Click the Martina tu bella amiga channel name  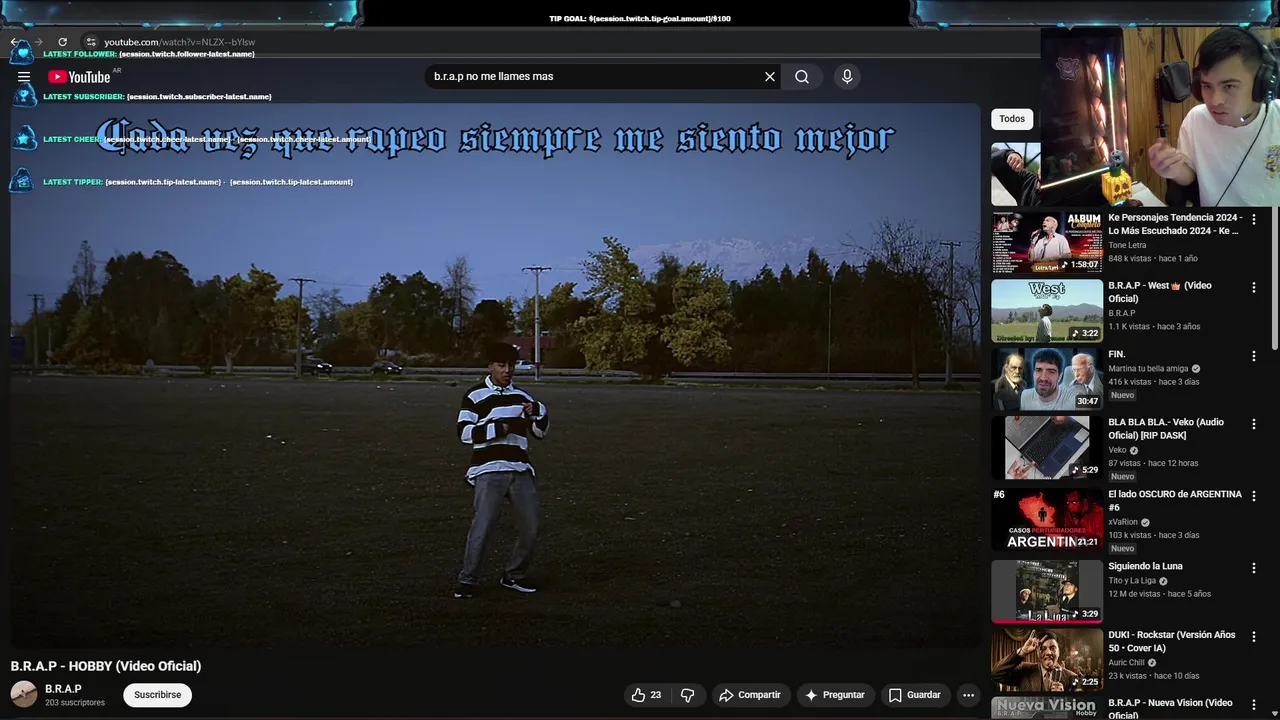click(x=1148, y=368)
